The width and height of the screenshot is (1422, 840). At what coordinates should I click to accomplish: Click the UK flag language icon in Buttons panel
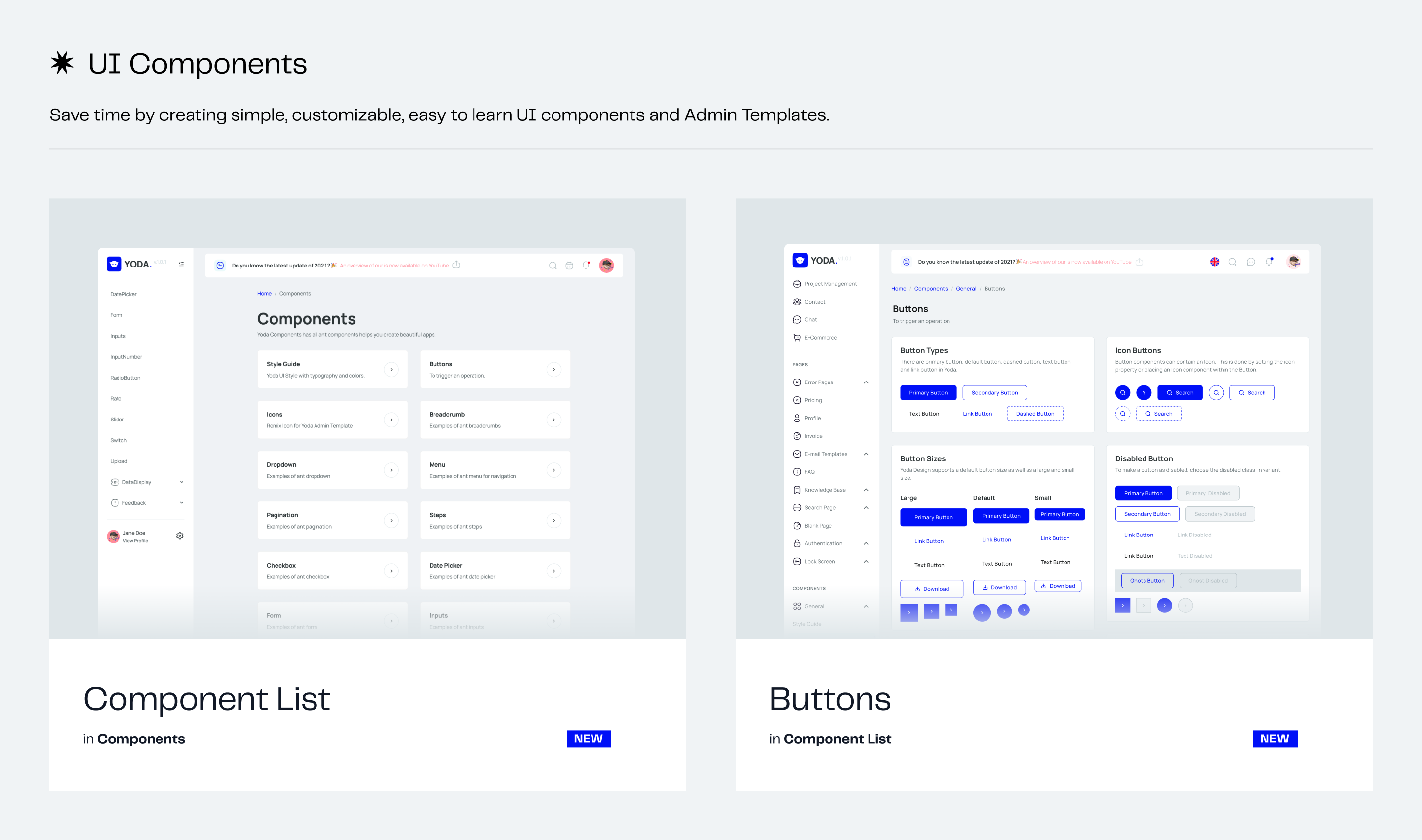tap(1214, 262)
